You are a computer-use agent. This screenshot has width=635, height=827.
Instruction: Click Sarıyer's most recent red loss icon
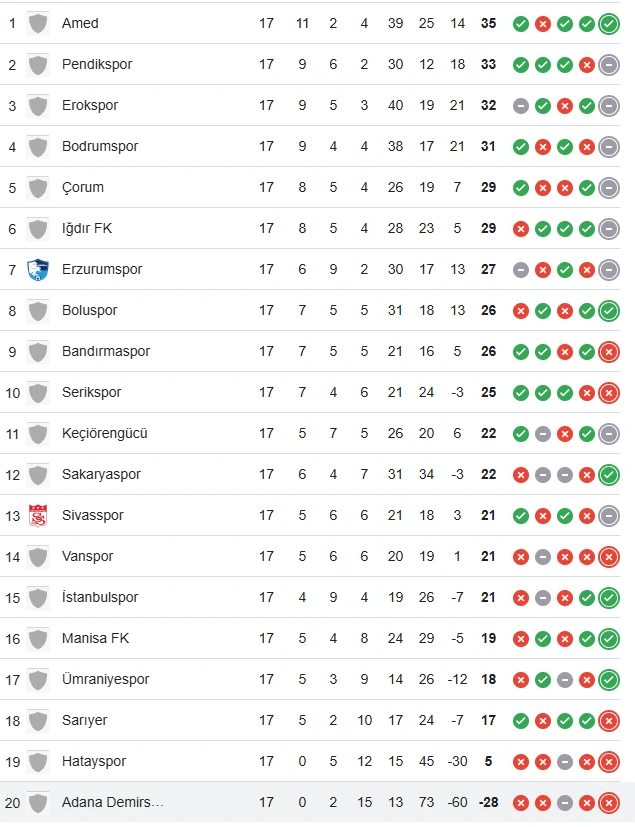(x=608, y=720)
